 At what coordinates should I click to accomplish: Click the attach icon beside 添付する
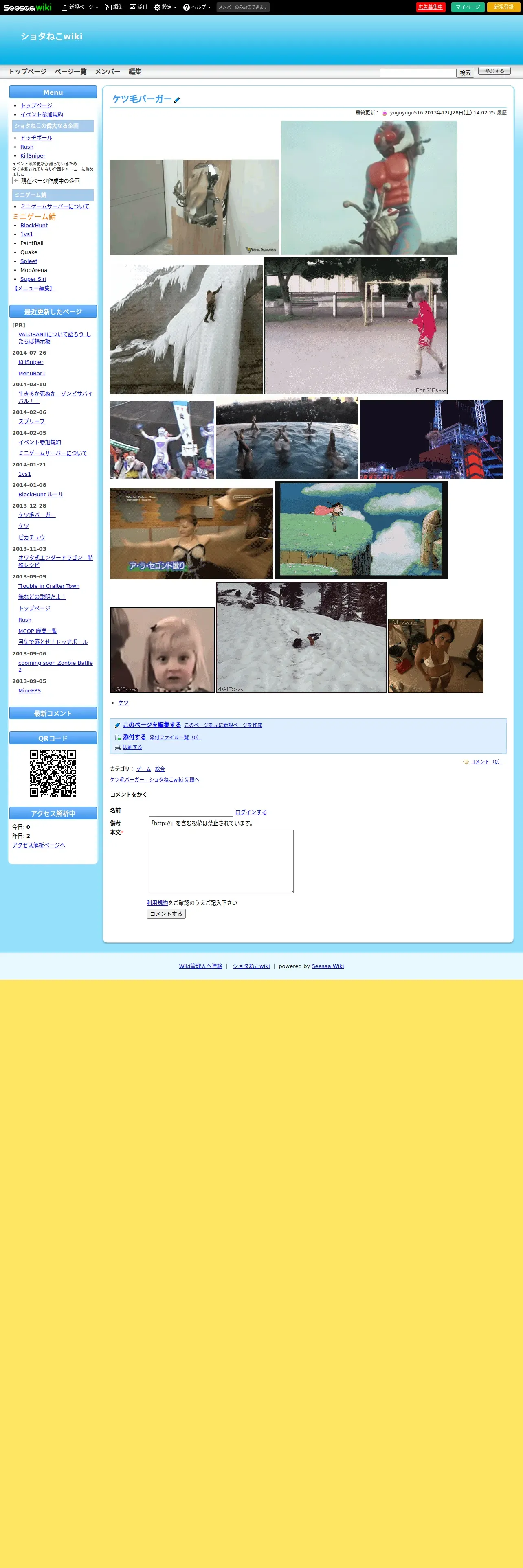click(117, 737)
